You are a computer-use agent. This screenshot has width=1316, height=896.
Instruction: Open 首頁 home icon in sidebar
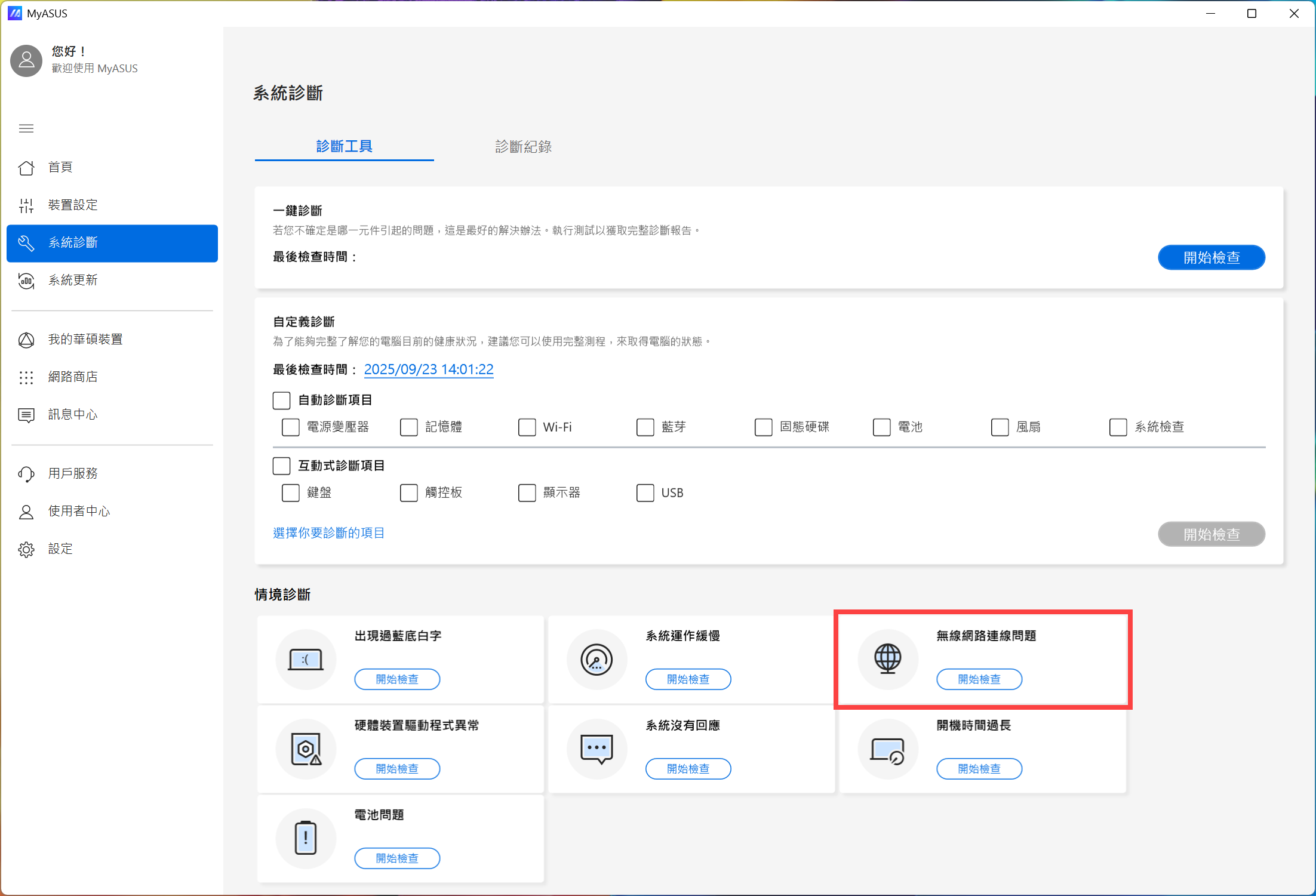[26, 168]
